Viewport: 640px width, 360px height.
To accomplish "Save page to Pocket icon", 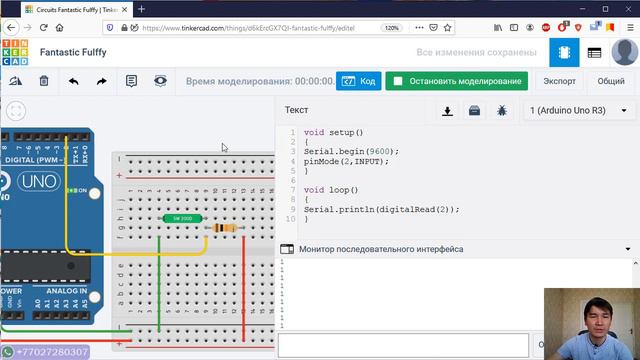I will click(x=433, y=28).
